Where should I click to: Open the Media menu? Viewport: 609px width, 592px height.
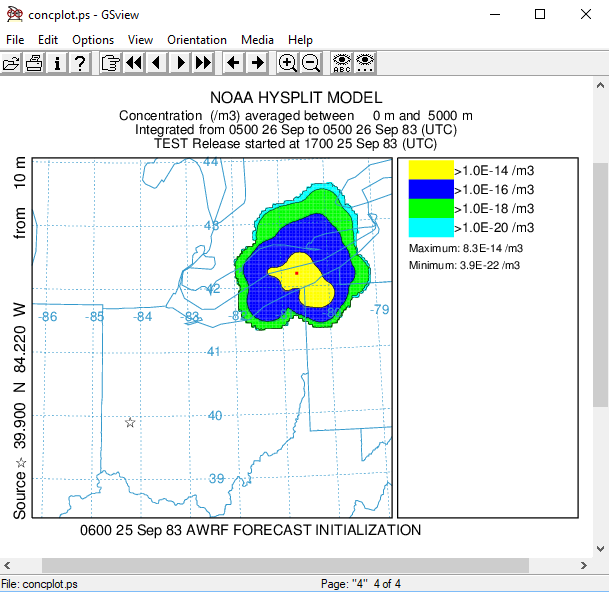(257, 40)
